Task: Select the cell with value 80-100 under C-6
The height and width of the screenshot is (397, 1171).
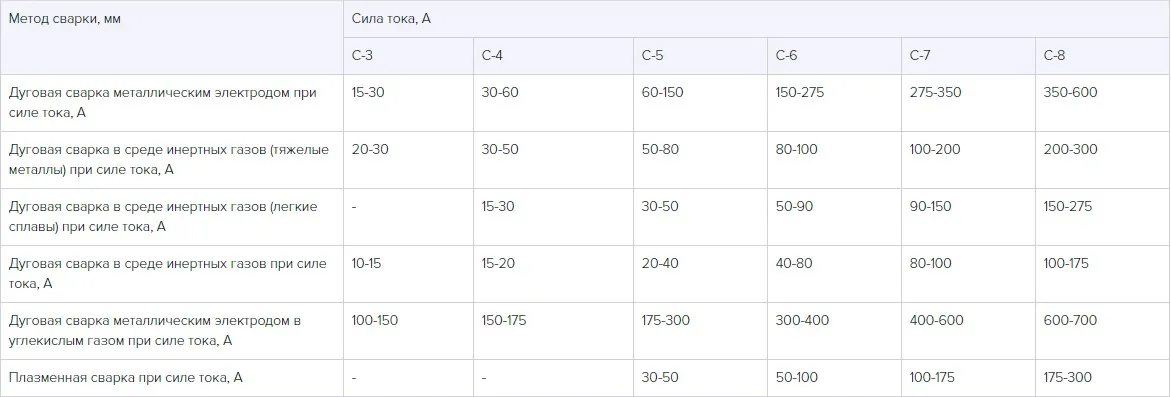Action: [x=835, y=160]
